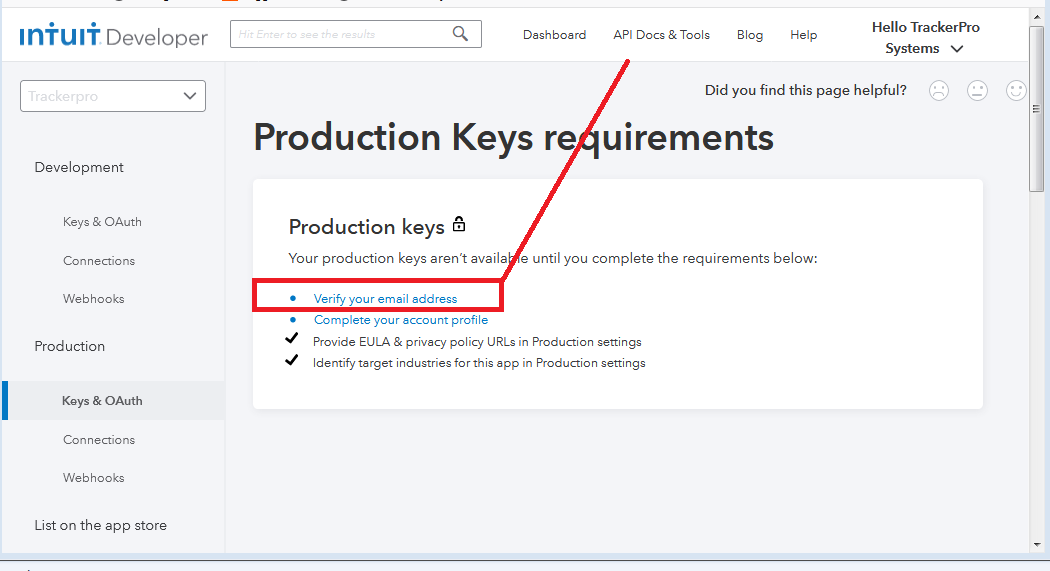The width and height of the screenshot is (1050, 571).
Task: Click Identify target industries requirement text
Action: point(479,363)
